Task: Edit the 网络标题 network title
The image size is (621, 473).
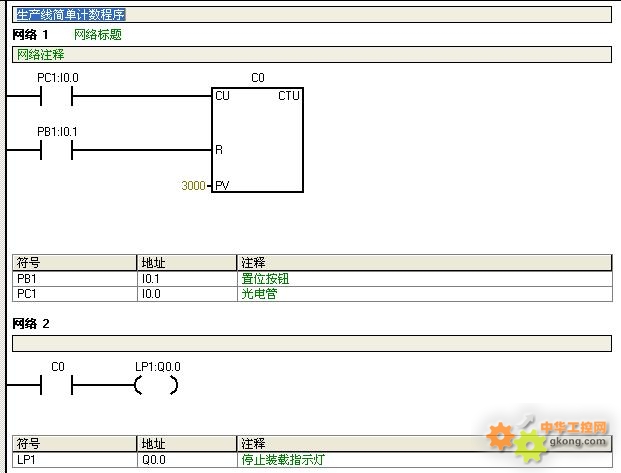Action: coord(97,35)
